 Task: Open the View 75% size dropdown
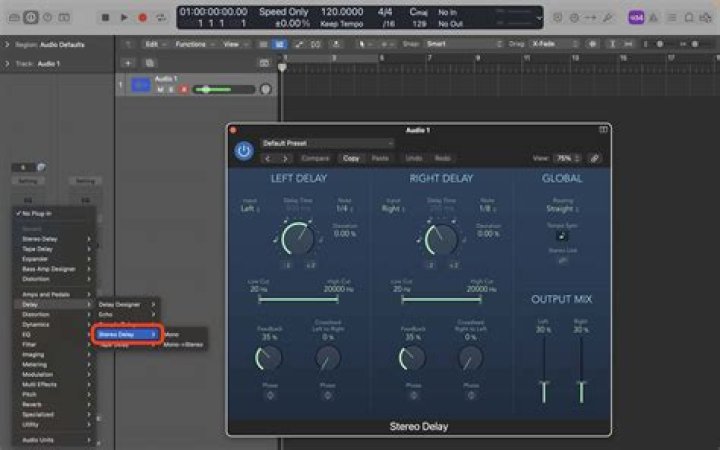(567, 158)
